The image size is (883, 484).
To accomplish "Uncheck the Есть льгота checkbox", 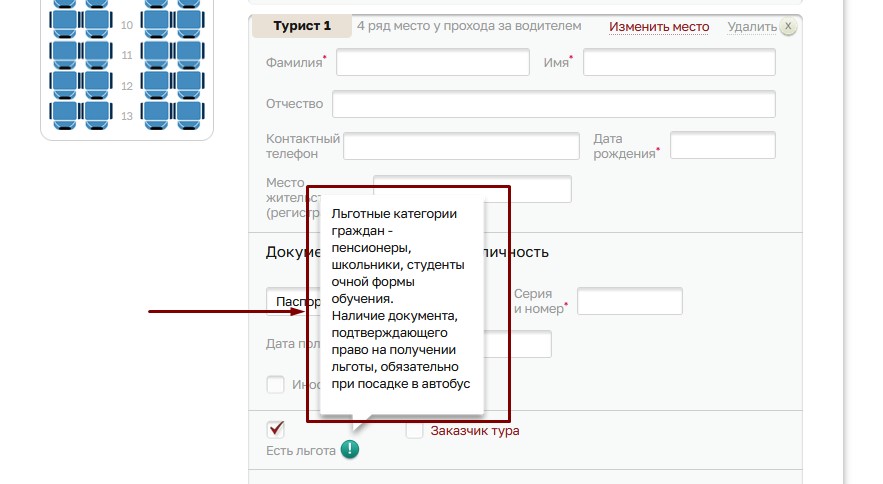I will 276,430.
